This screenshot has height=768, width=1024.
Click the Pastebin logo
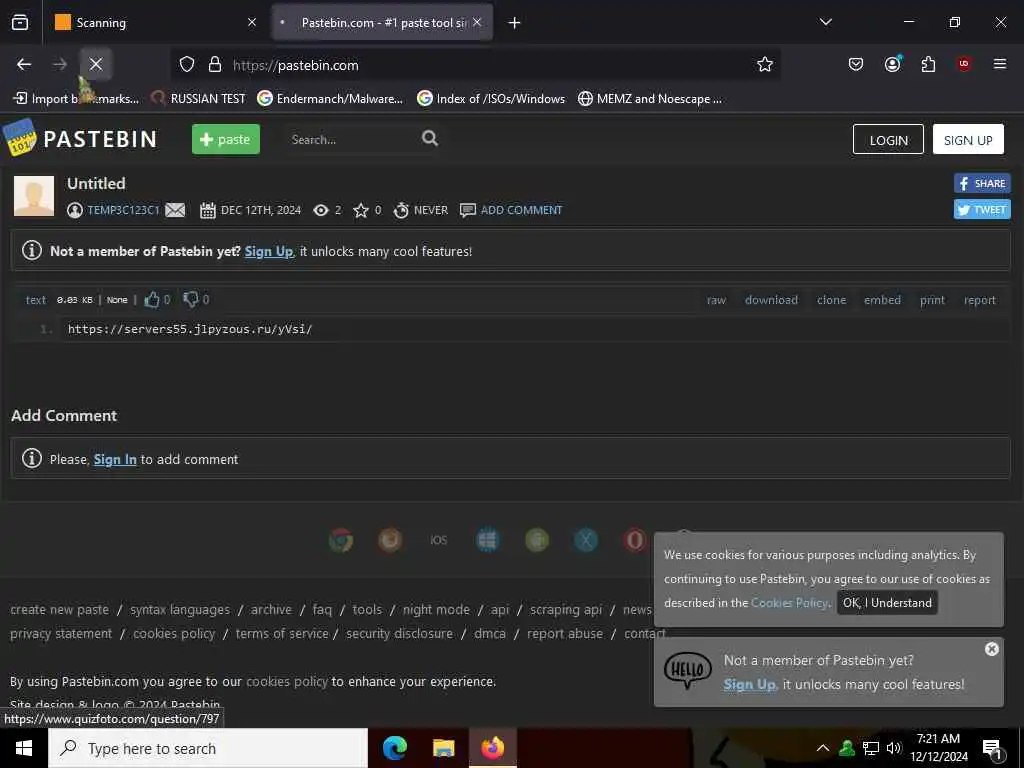(x=80, y=138)
